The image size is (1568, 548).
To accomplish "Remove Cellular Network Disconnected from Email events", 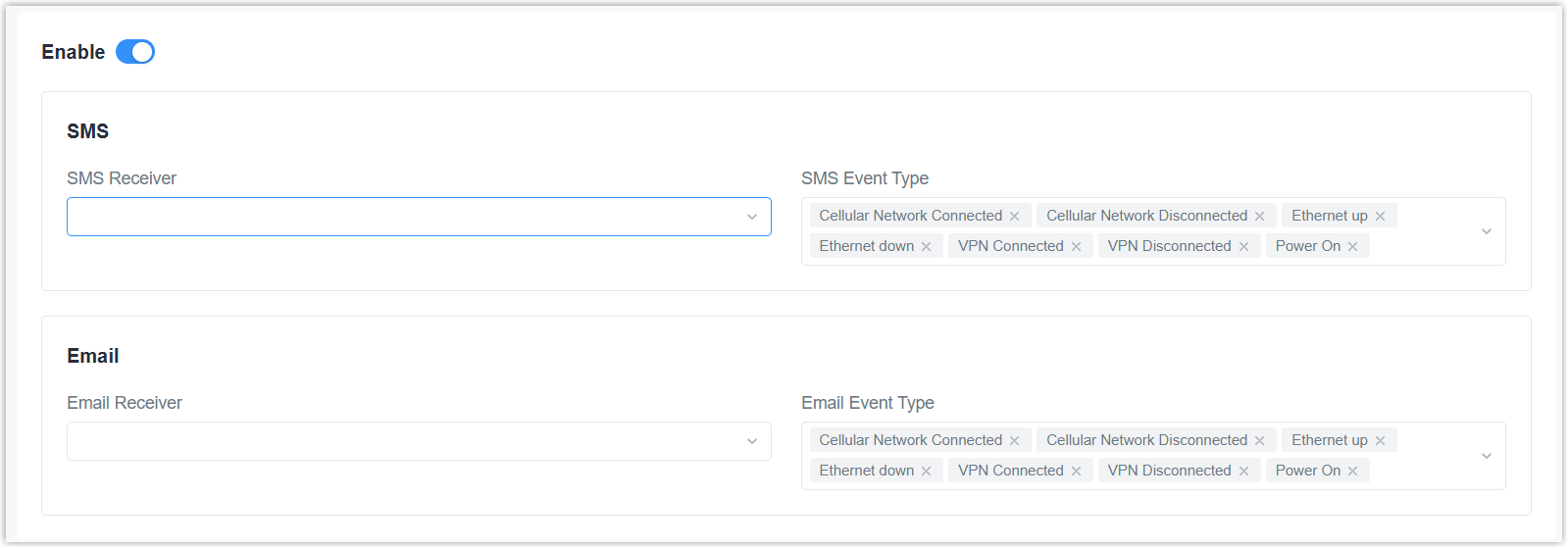I will tap(1259, 441).
